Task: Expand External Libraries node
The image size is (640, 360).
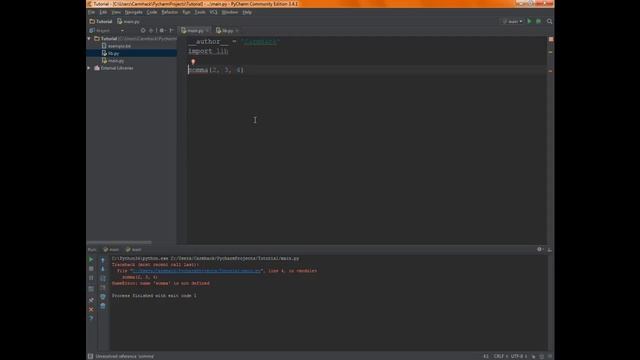Action: point(89,68)
